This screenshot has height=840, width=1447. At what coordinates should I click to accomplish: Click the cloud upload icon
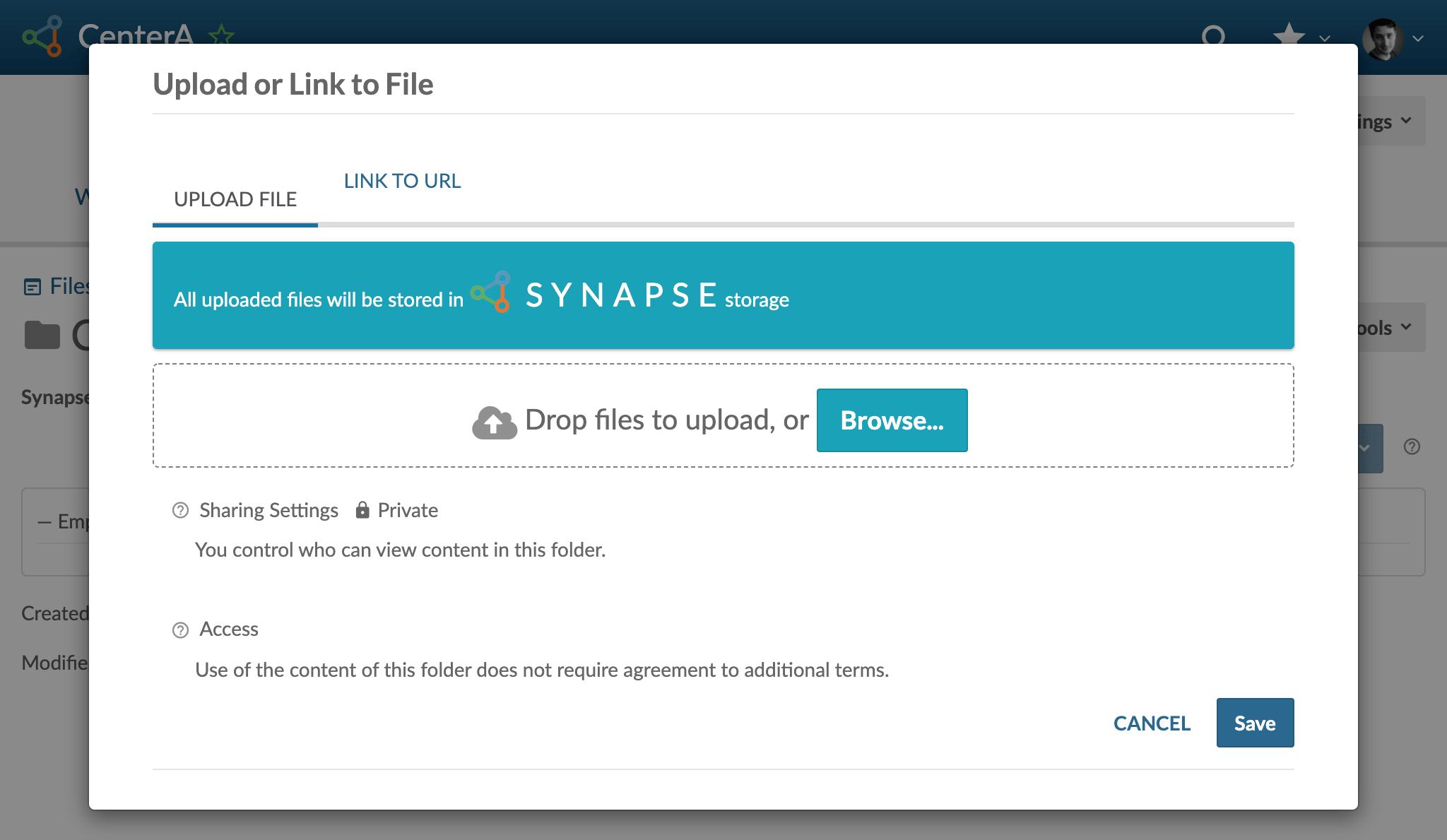(494, 422)
